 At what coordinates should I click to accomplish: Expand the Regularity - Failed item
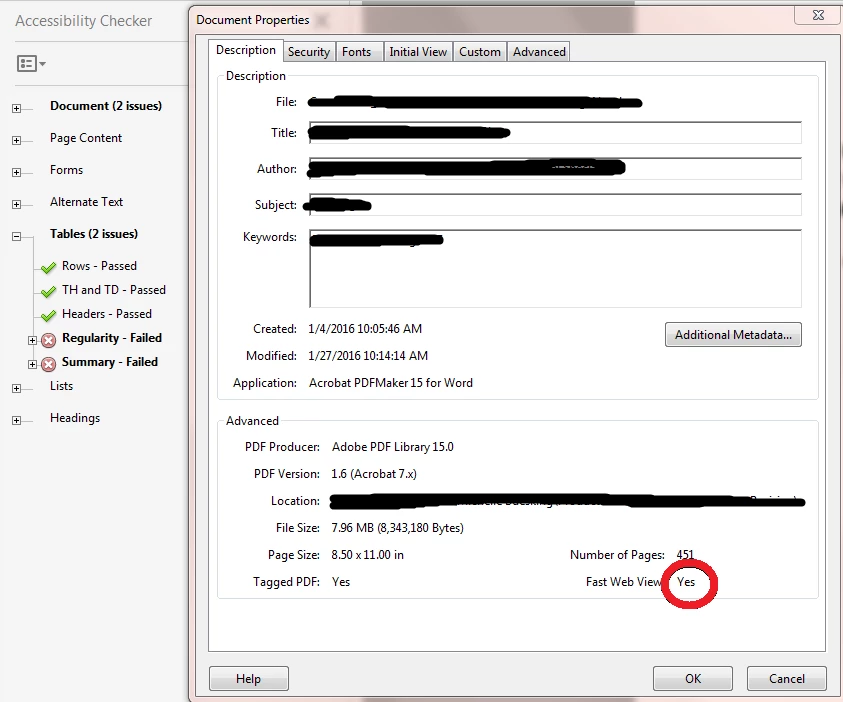pos(32,340)
